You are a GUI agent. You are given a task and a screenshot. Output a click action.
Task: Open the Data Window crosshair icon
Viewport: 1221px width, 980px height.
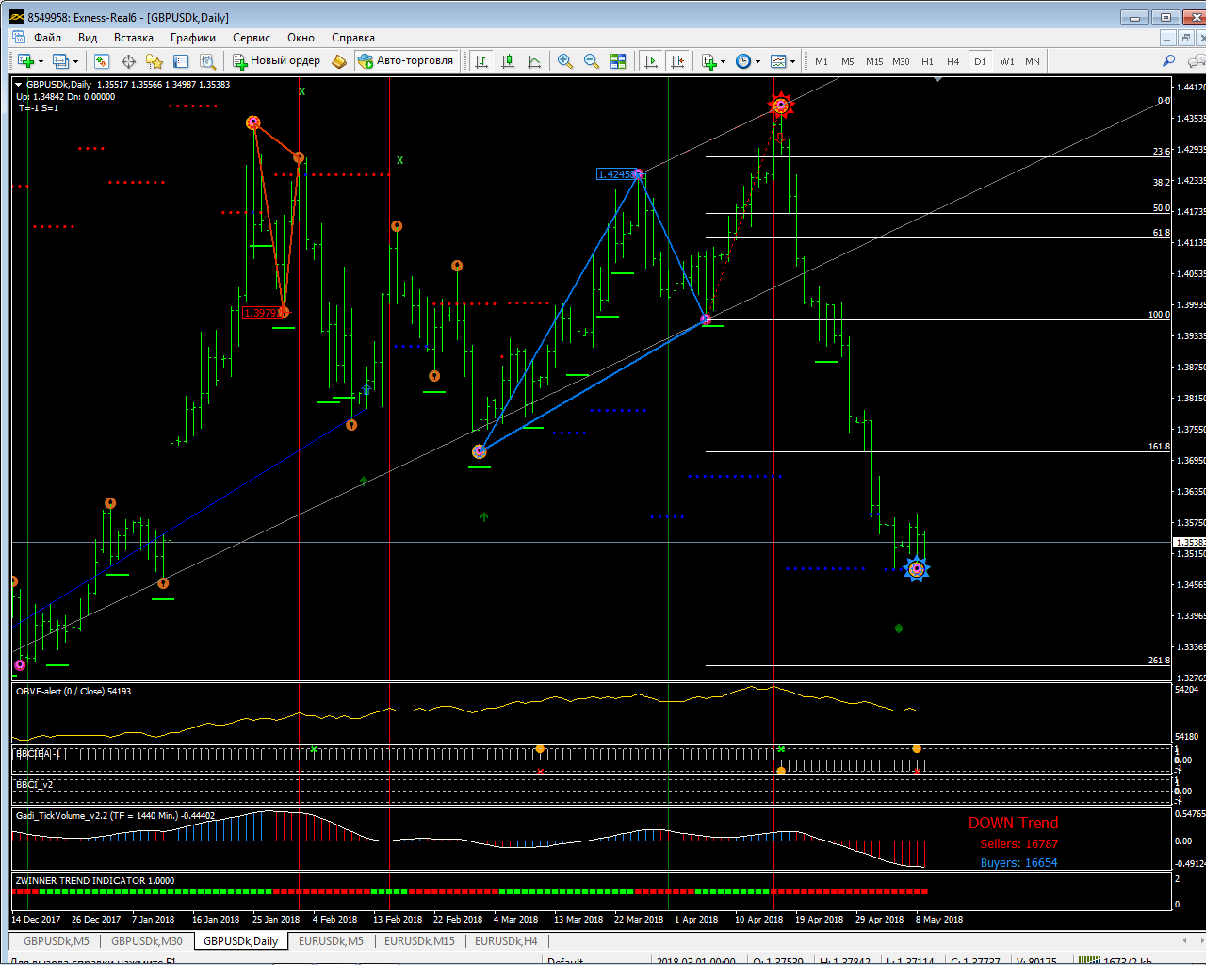(128, 61)
